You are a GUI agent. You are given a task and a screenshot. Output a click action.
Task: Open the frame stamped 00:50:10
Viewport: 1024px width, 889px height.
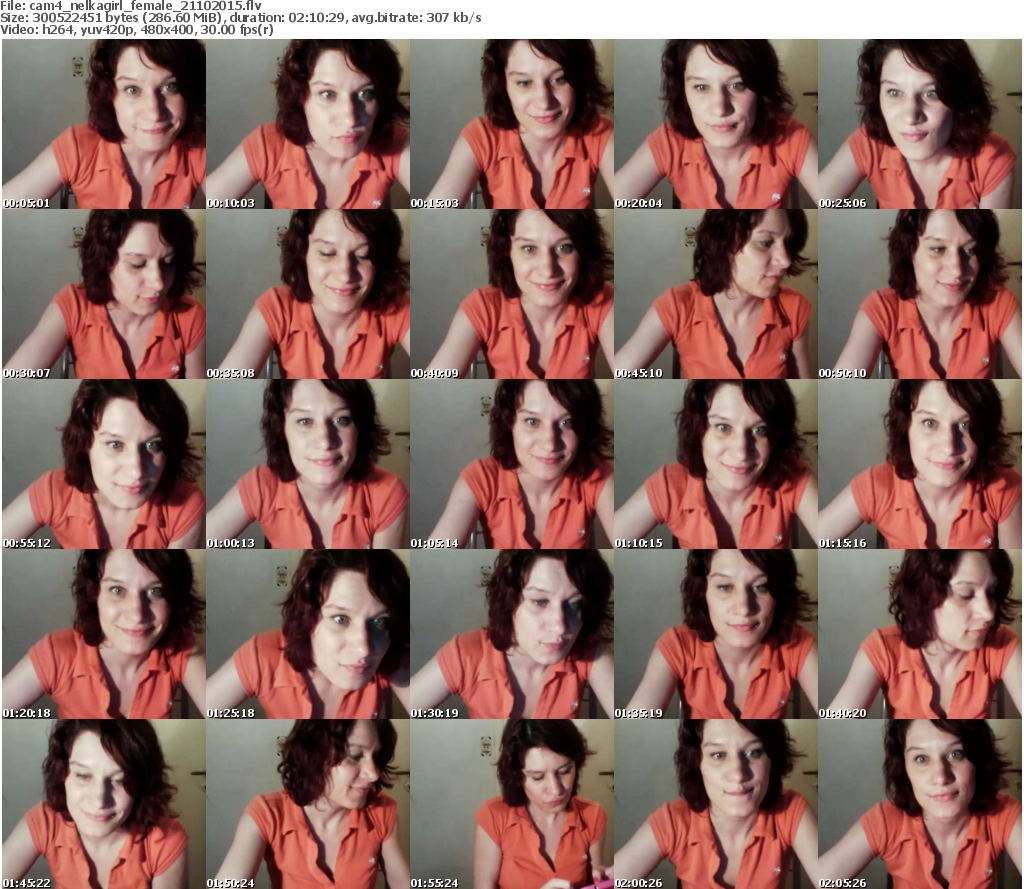[920, 294]
